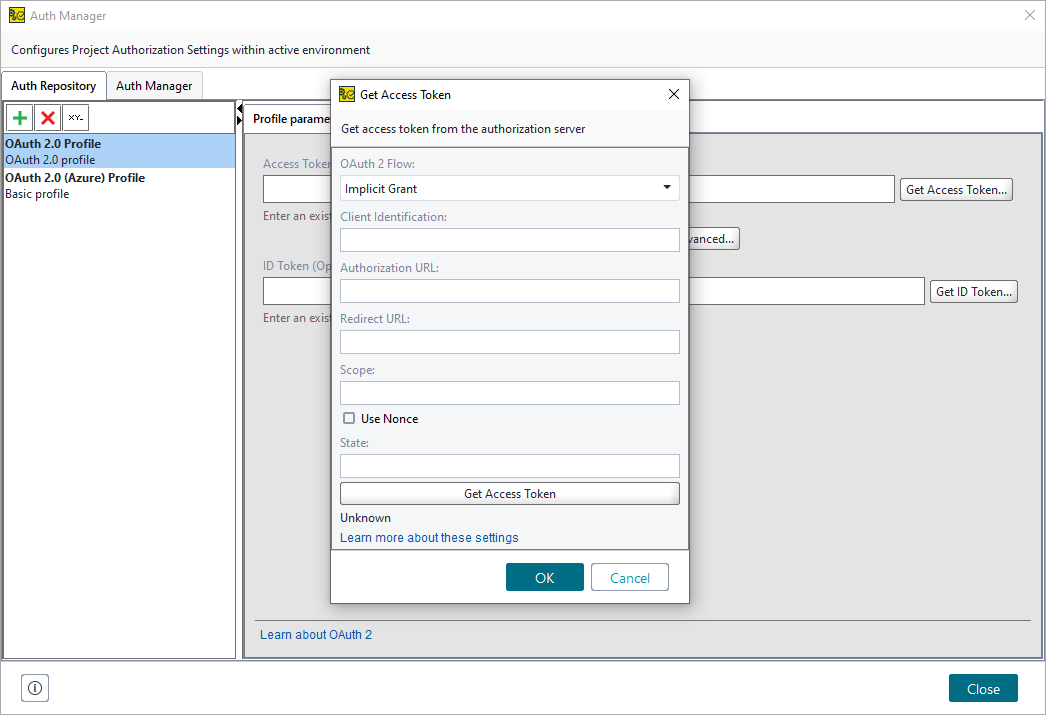Click inside the State input field
1046x715 pixels.
pos(509,465)
